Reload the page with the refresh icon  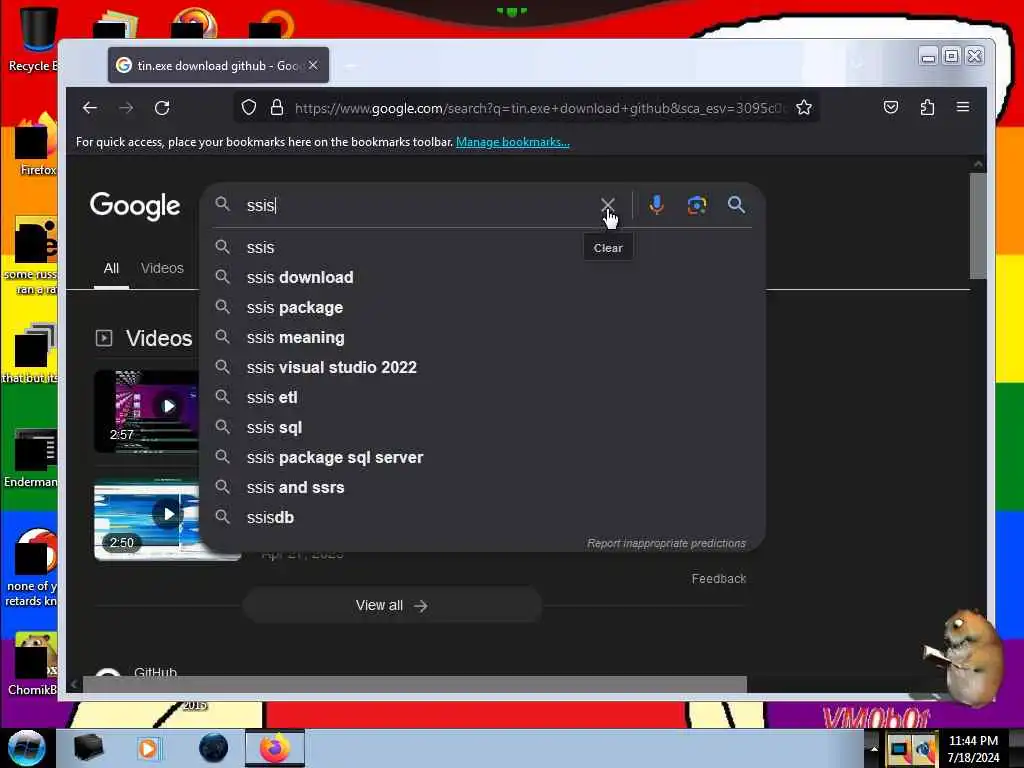[x=162, y=108]
